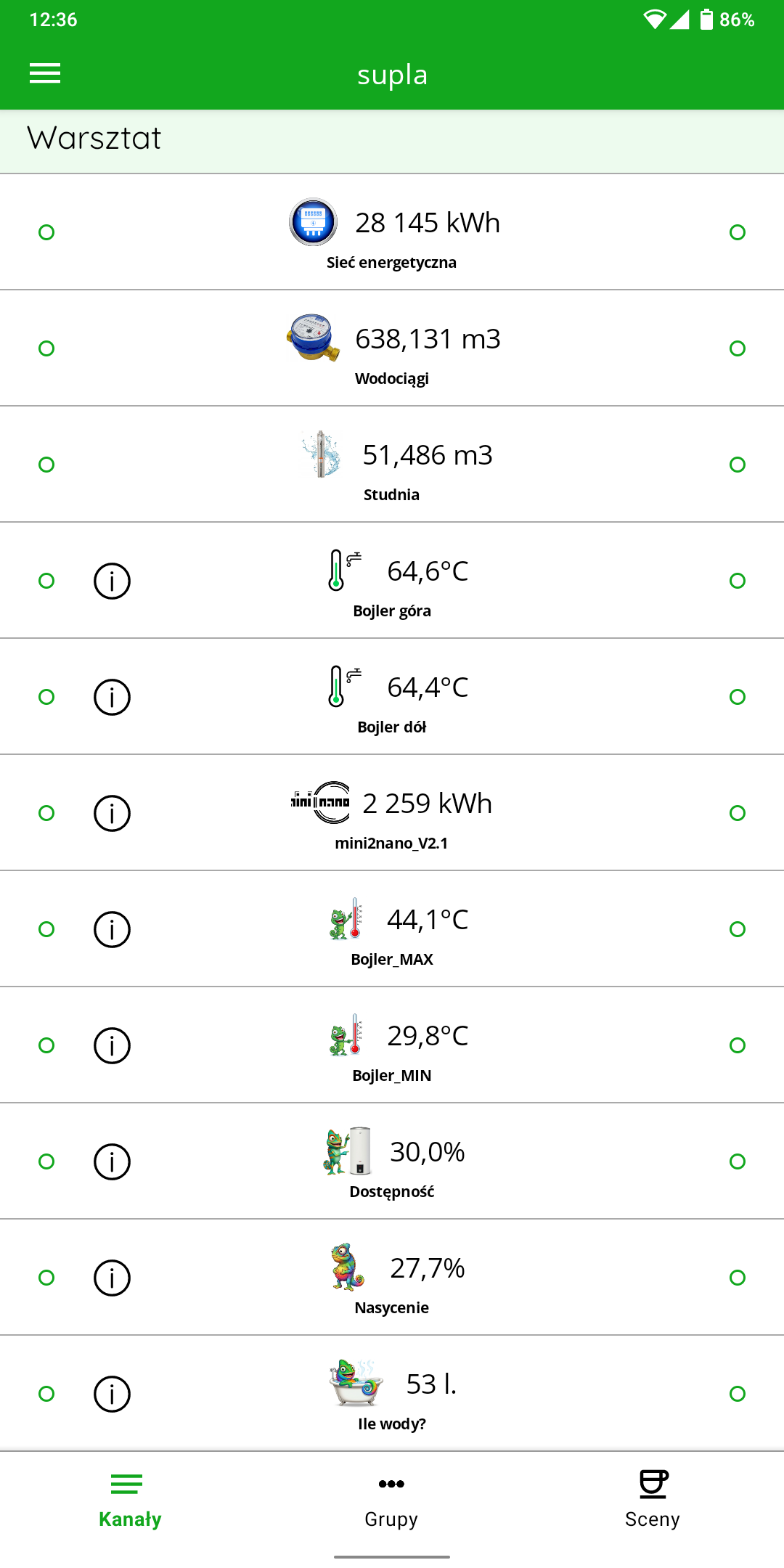Screen dimensions: 784x1568
Task: Open the 28 145 kWh energy reading
Action: pyautogui.click(x=428, y=223)
